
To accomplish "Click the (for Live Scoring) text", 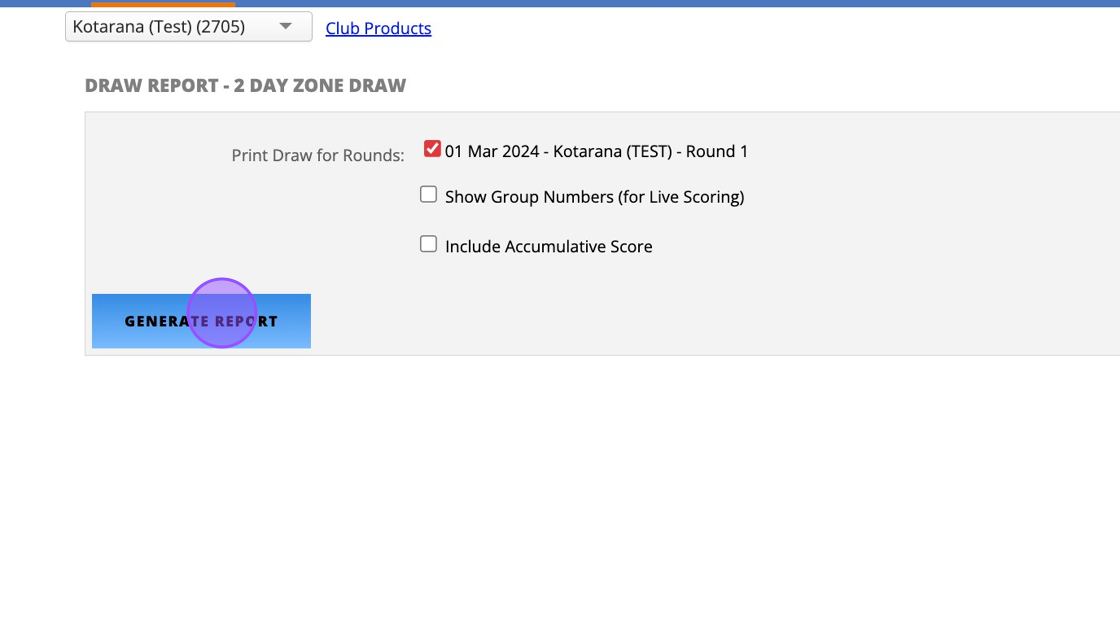I will [x=681, y=197].
